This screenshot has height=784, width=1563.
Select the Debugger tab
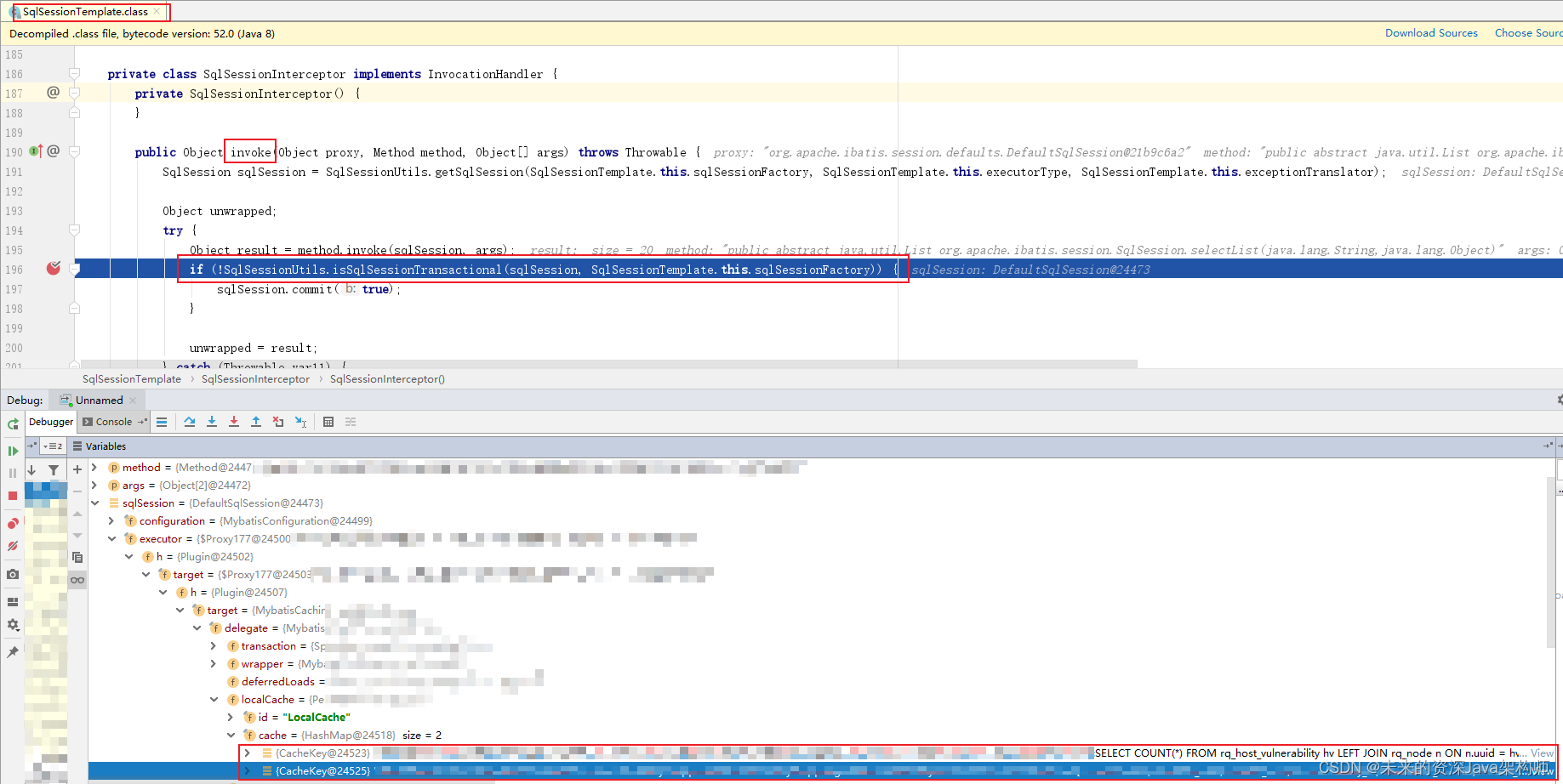coord(49,421)
